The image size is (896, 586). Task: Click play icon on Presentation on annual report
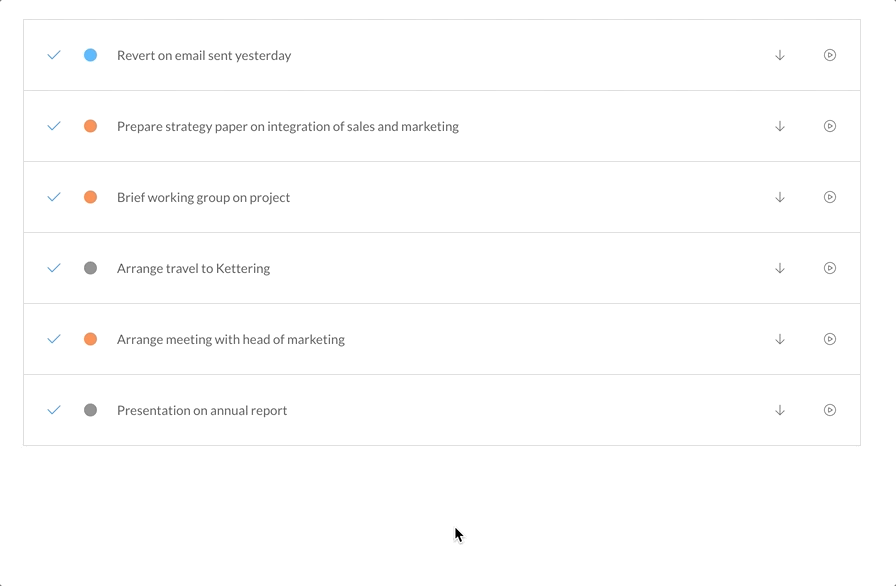tap(830, 410)
